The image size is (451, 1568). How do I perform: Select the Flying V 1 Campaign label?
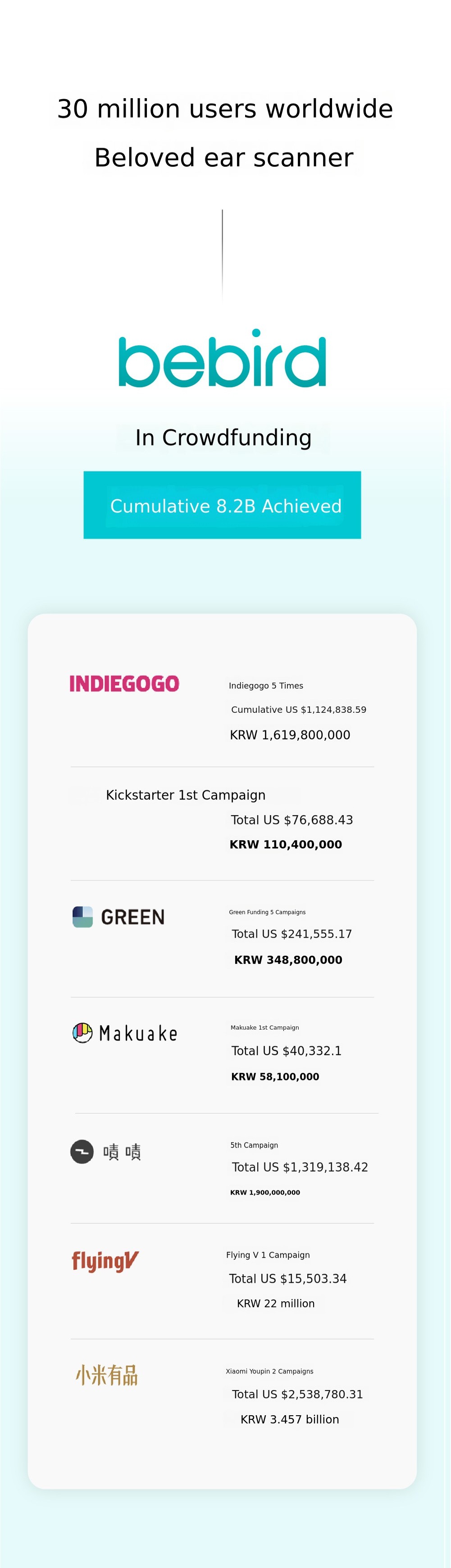(x=268, y=1255)
